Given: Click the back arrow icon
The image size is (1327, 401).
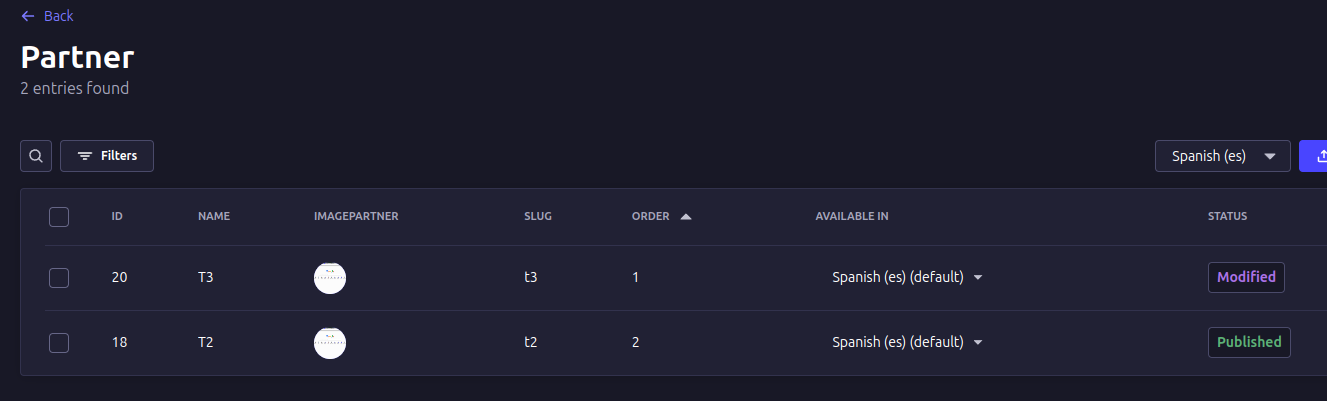Looking at the screenshot, I should (x=28, y=16).
